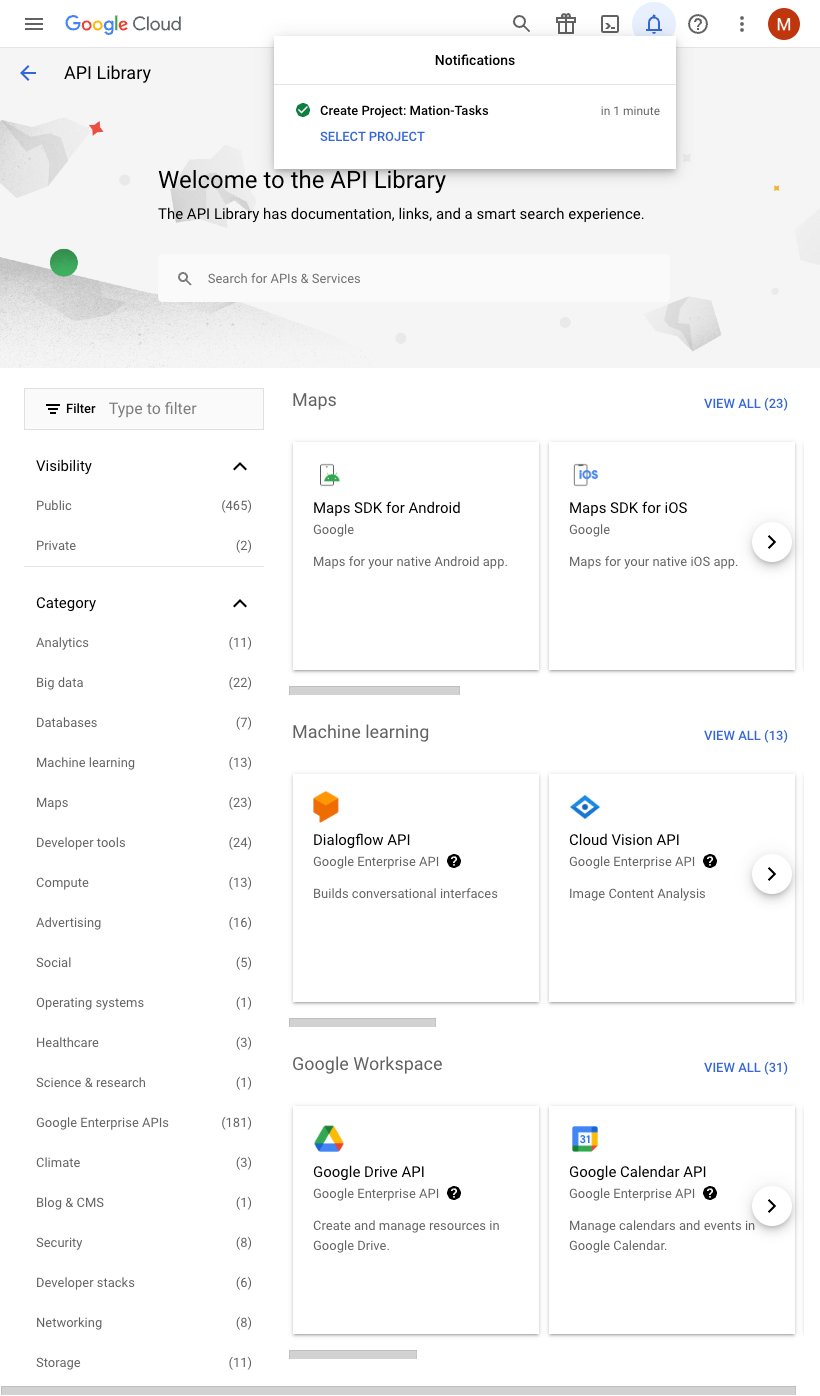Open the three-dot settings menu

(x=742, y=24)
